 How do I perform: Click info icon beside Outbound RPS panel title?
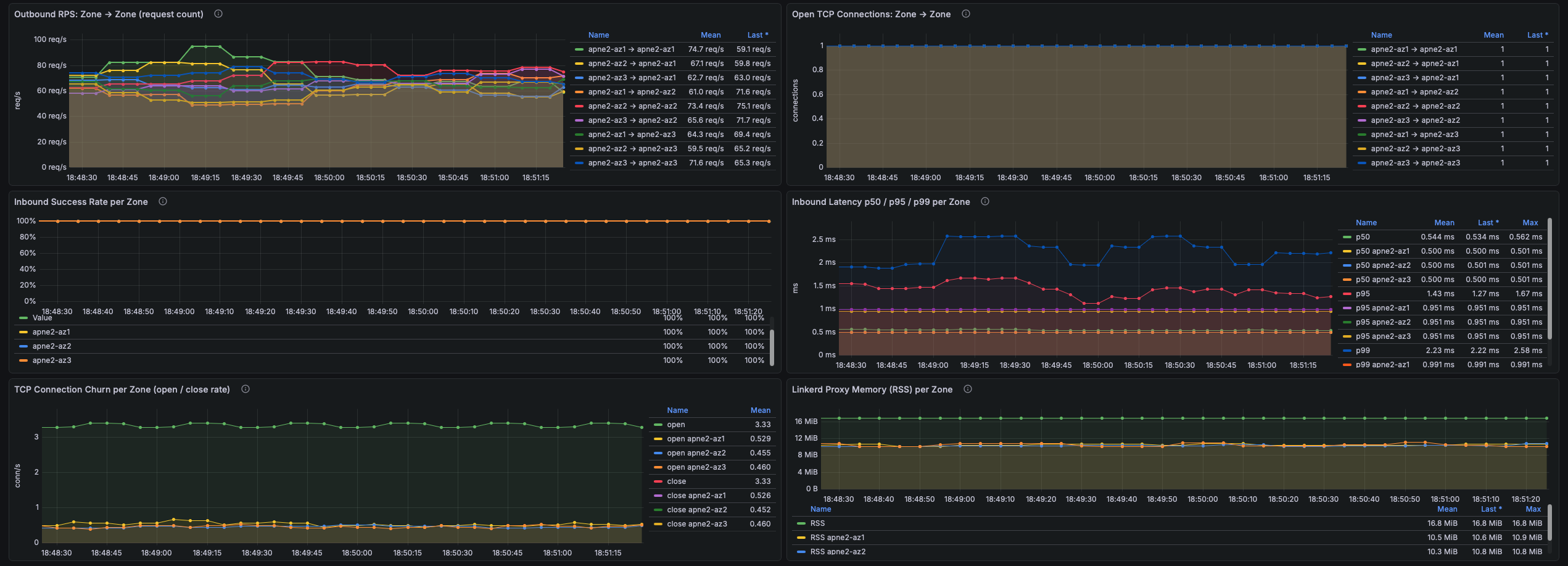point(218,14)
